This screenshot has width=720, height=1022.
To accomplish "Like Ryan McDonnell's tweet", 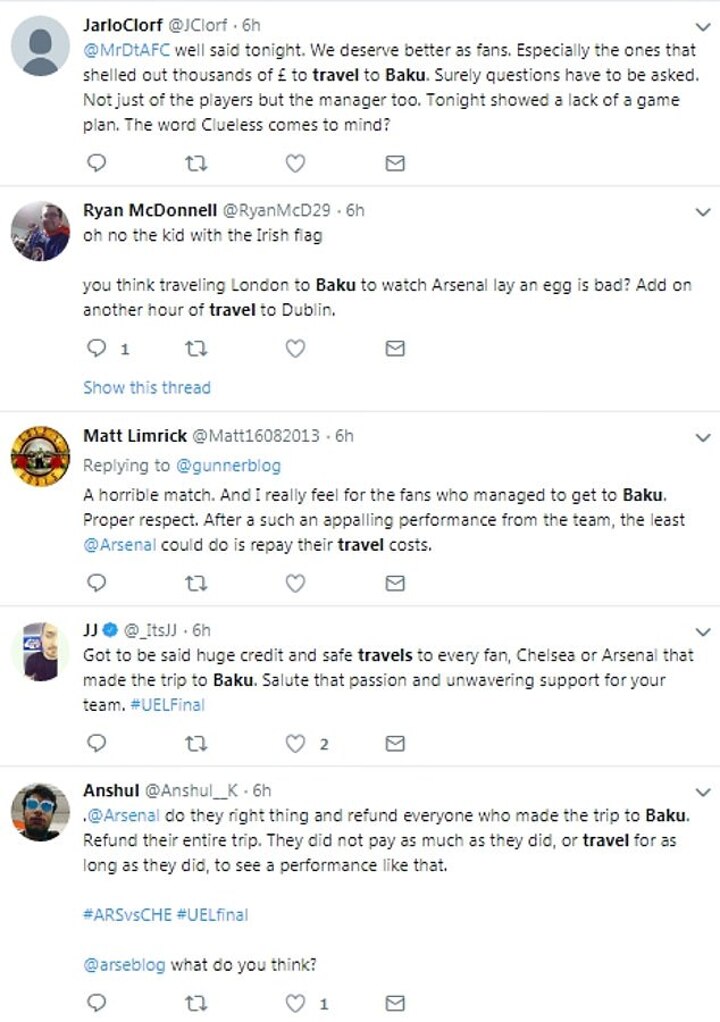I will (x=295, y=348).
